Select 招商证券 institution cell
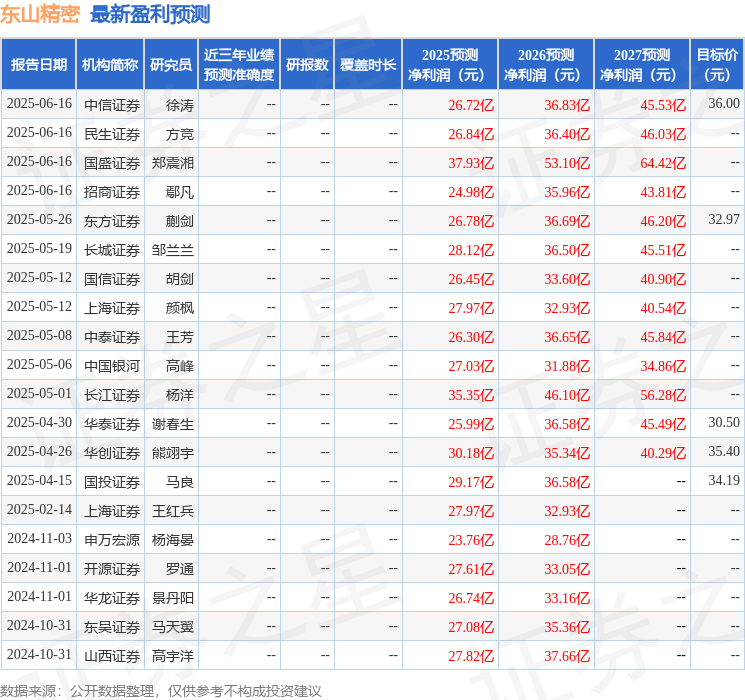 click(112, 192)
